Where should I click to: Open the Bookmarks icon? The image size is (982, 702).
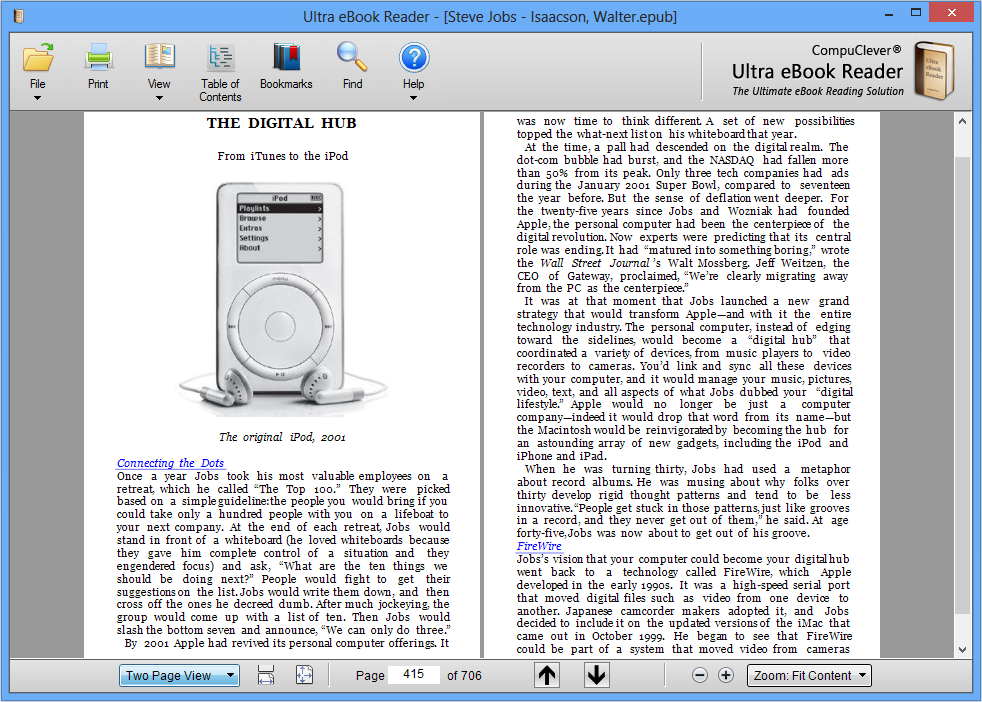click(x=287, y=57)
